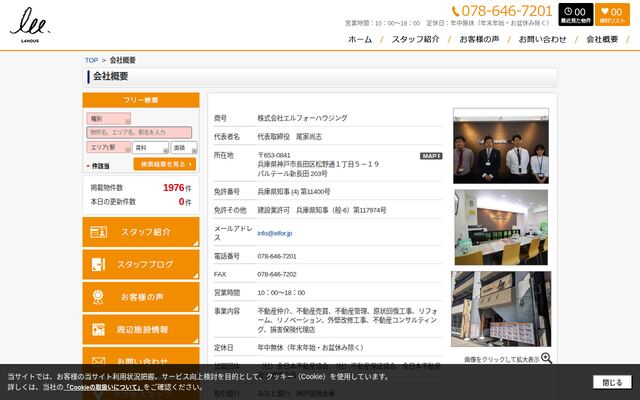Open the エリア/駅 dropdown
Image resolution: width=640 pixels, height=400 pixels.
[109, 147]
